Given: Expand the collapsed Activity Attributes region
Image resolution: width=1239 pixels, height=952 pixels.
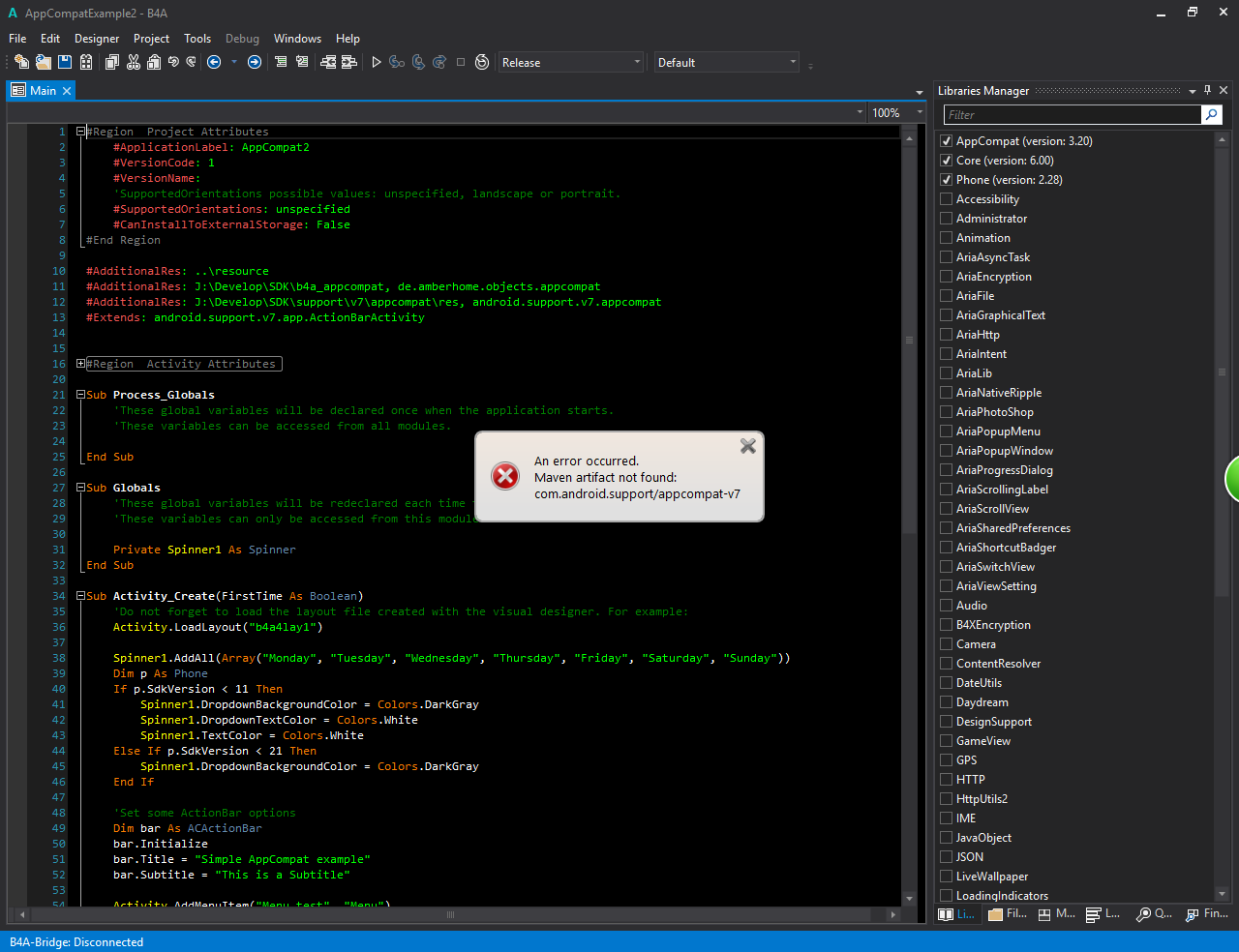Looking at the screenshot, I should [81, 364].
